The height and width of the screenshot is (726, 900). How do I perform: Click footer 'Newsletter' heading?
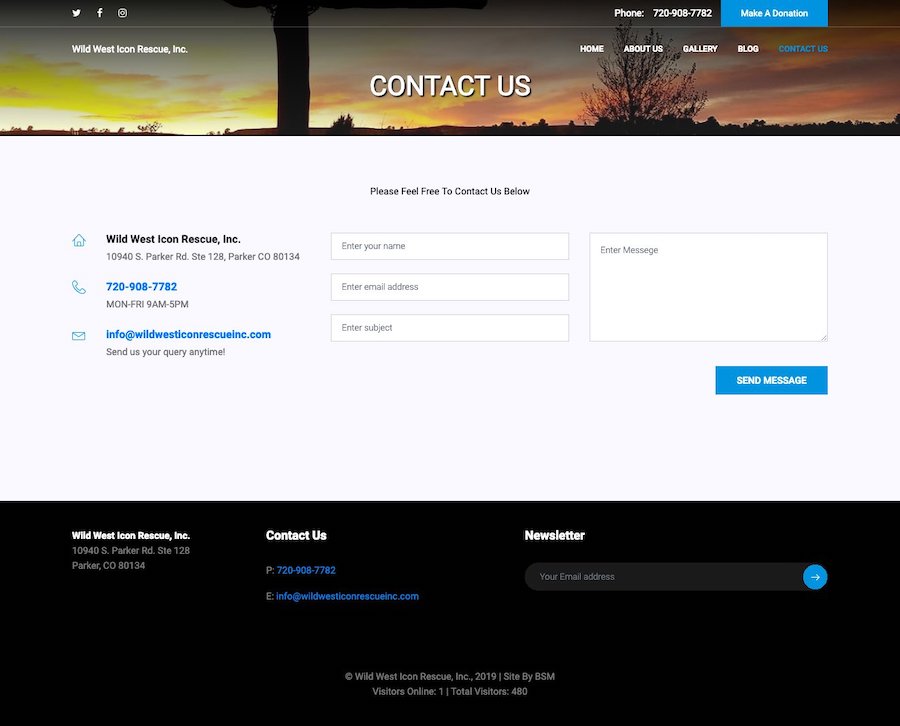pyautogui.click(x=554, y=535)
